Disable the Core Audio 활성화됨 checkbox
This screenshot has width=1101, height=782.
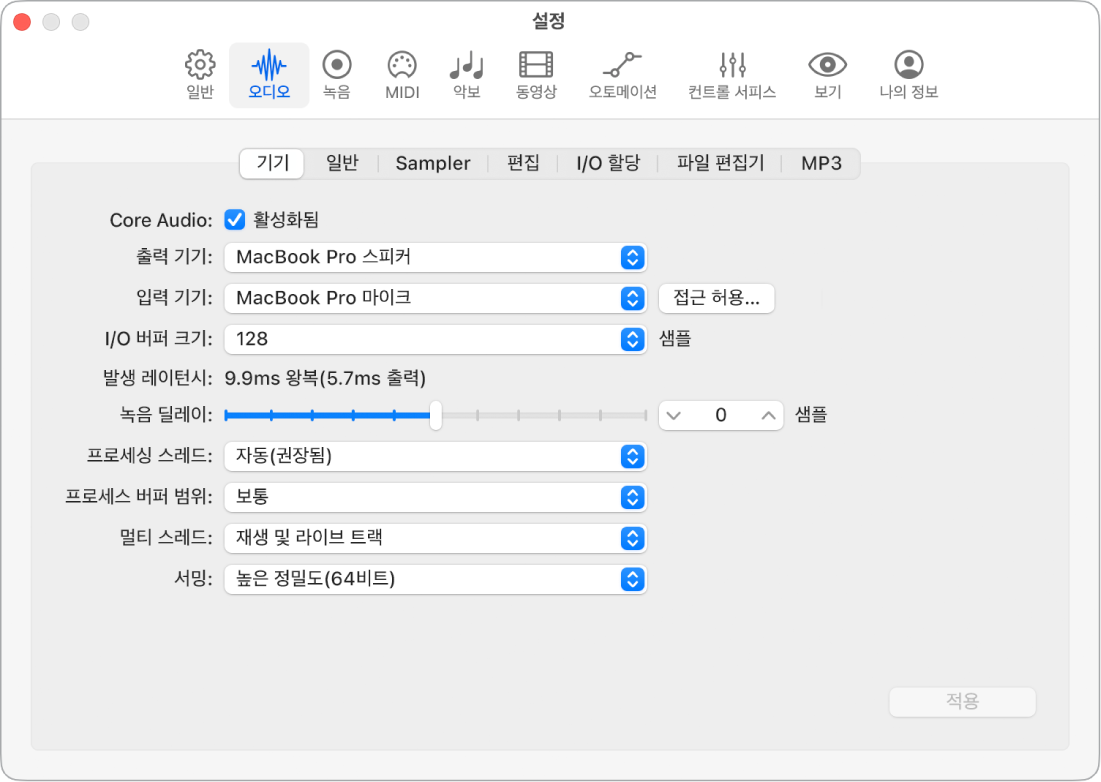(x=235, y=220)
